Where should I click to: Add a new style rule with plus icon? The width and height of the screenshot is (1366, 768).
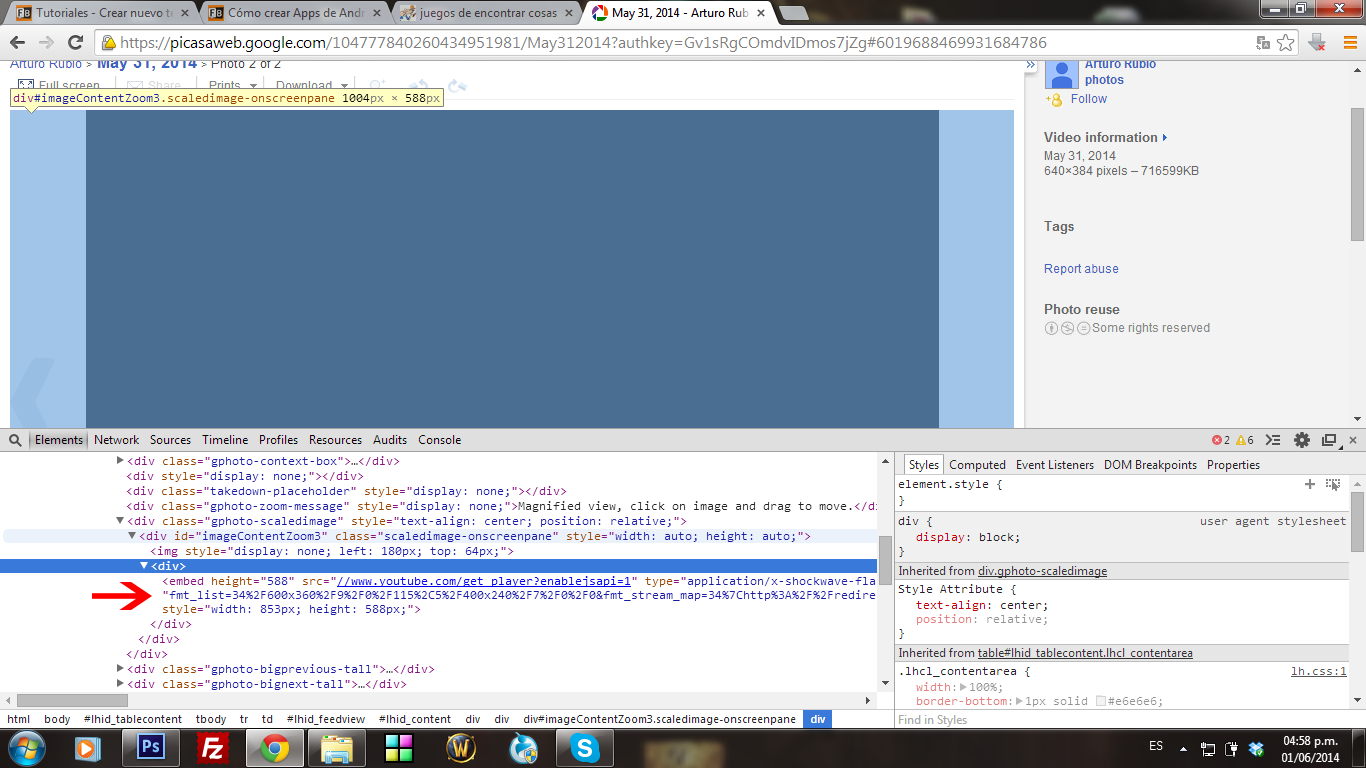click(x=1310, y=484)
